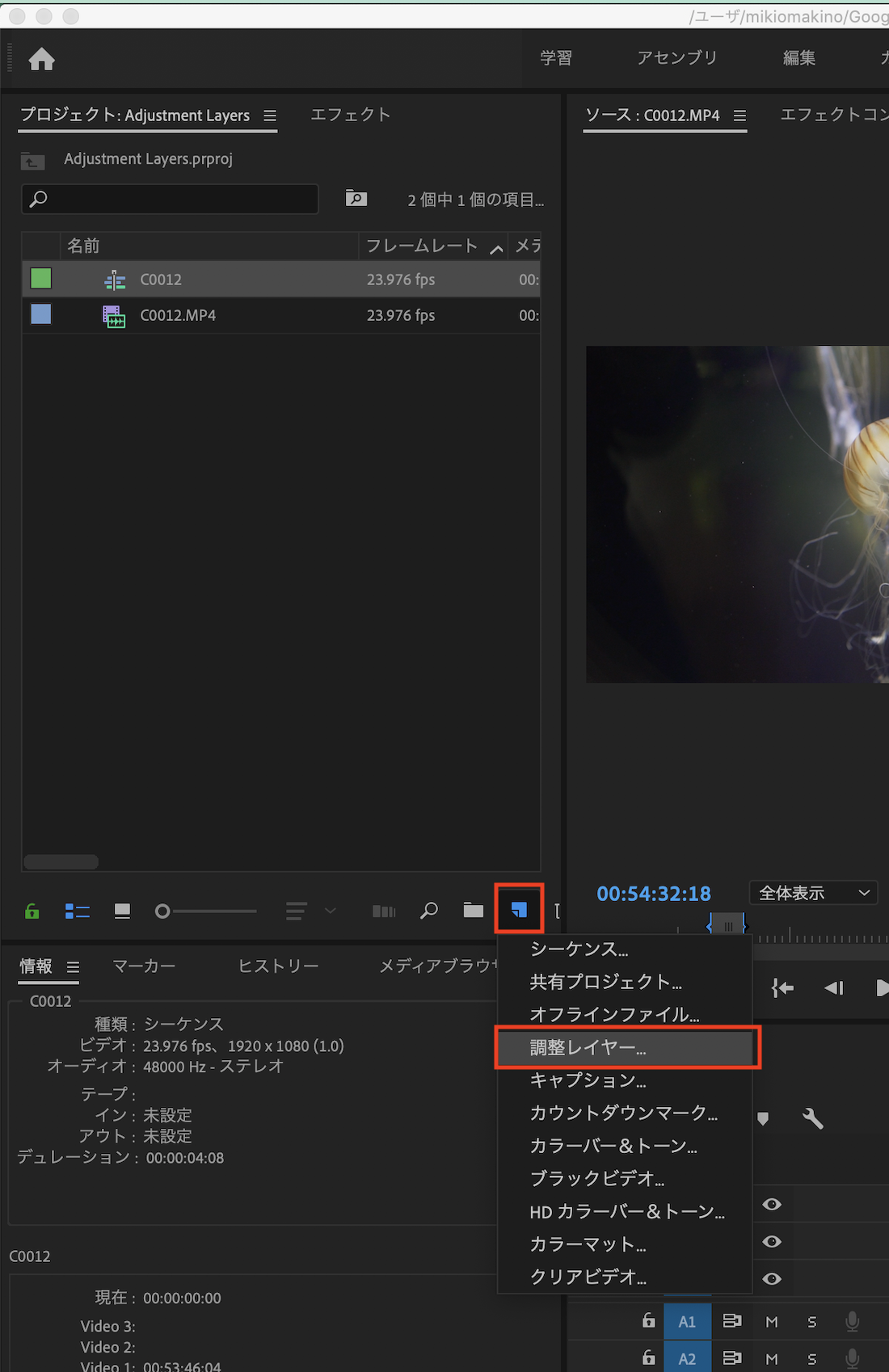Solo track A2 with S button
The width and height of the screenshot is (889, 1372).
click(x=812, y=1359)
